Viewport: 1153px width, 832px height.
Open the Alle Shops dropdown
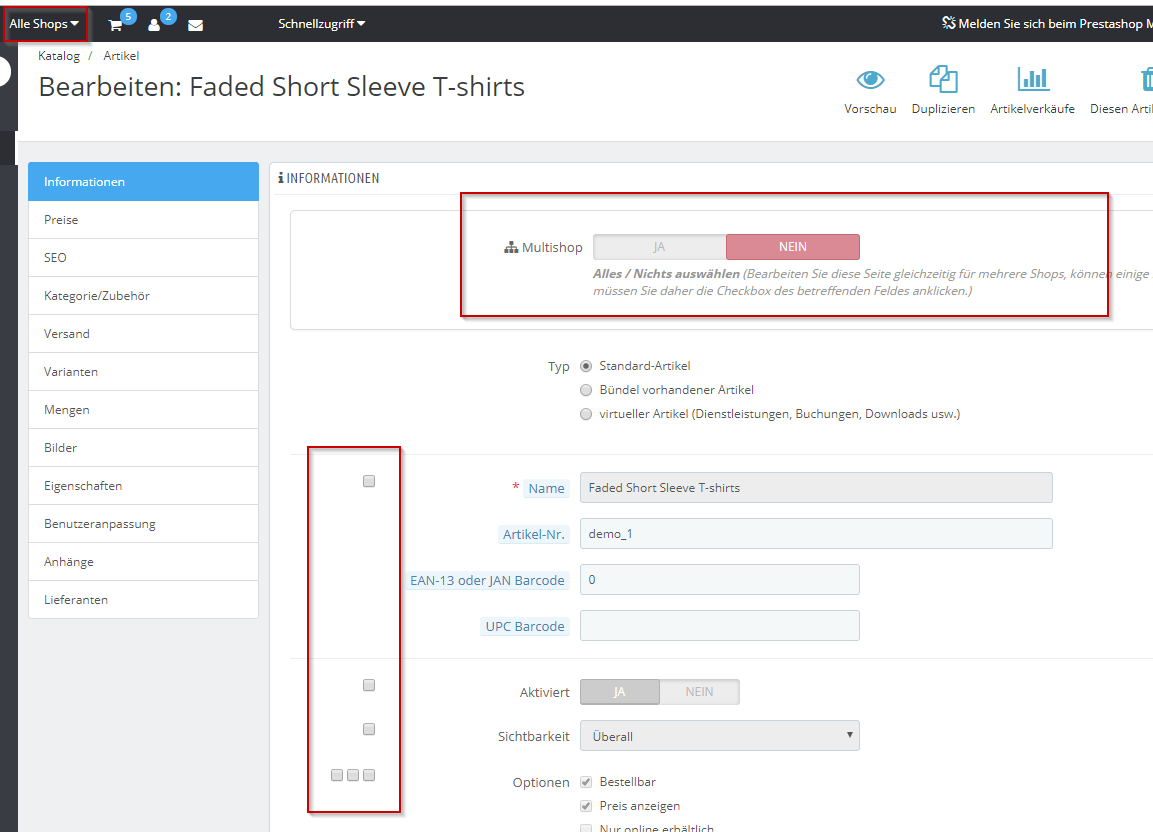[x=43, y=24]
